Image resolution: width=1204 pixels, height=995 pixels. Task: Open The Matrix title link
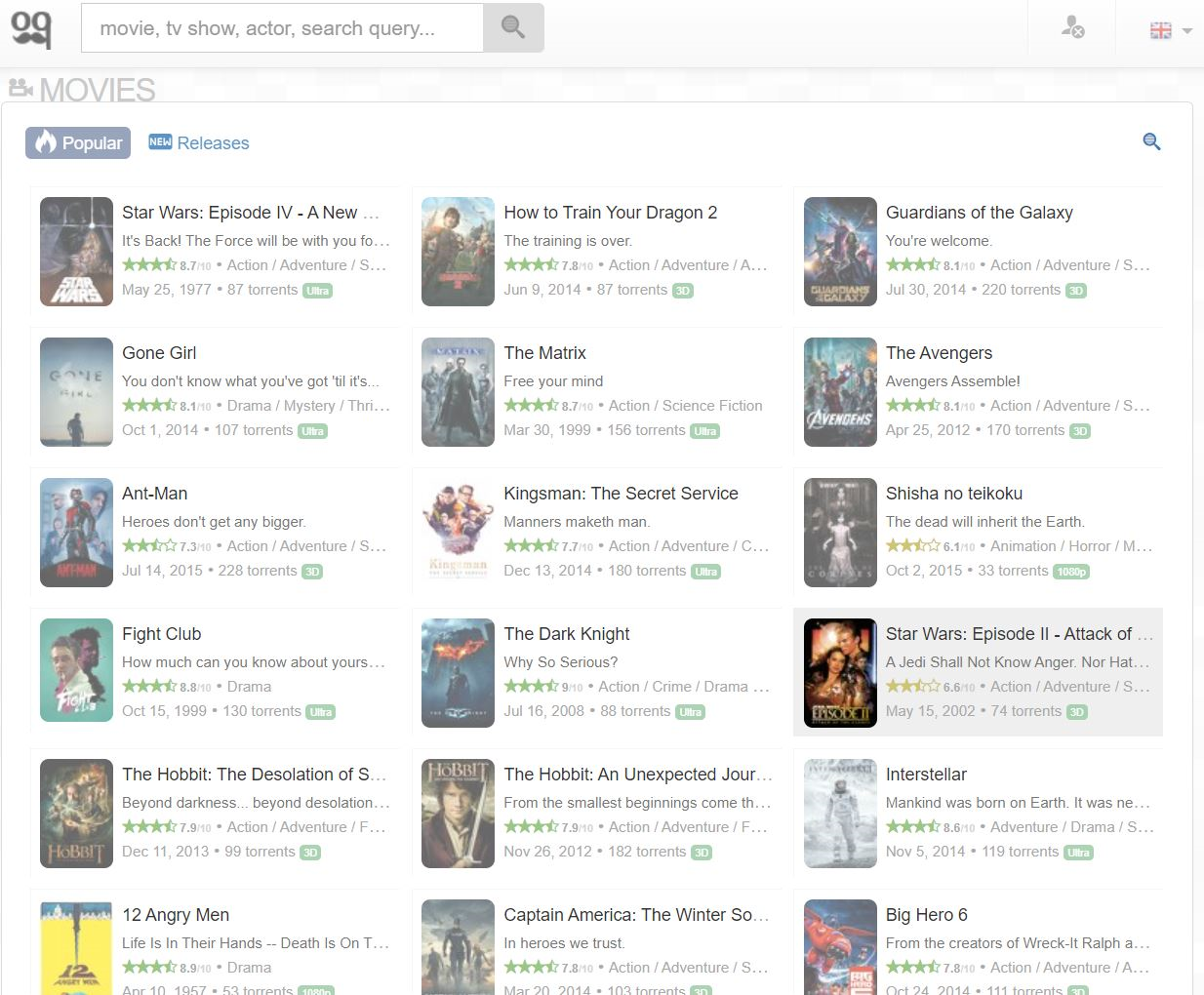[x=544, y=353]
